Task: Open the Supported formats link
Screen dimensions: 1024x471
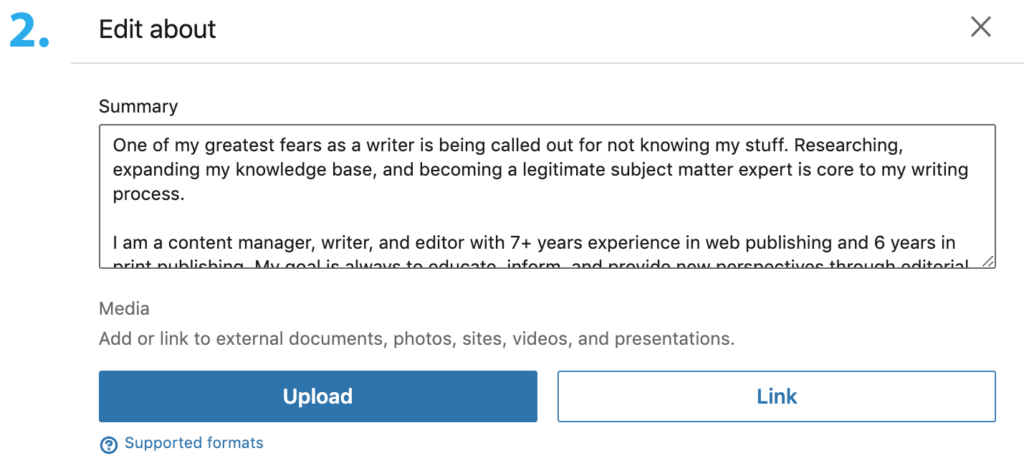Action: click(x=194, y=443)
